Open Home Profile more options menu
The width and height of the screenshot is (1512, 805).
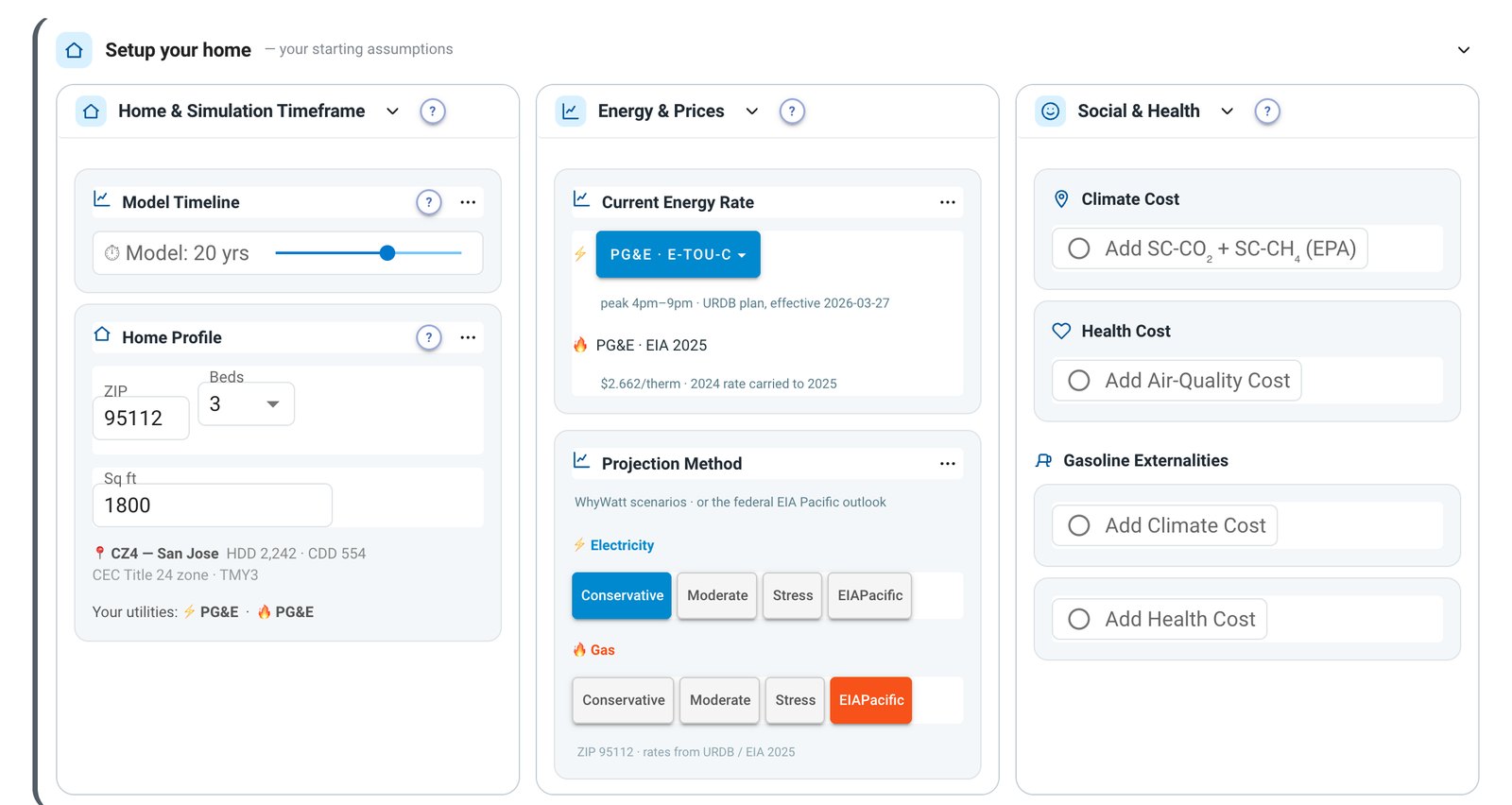click(x=468, y=337)
